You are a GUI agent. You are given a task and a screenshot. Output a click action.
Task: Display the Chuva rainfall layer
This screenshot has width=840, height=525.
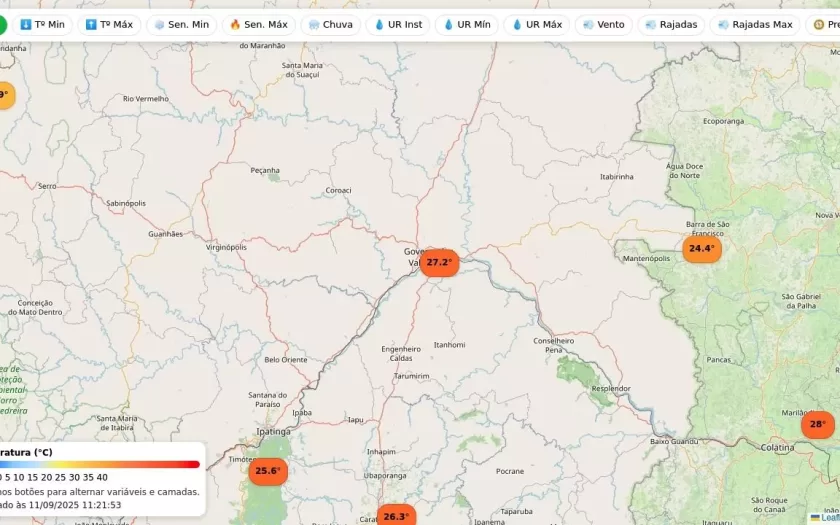click(x=330, y=24)
